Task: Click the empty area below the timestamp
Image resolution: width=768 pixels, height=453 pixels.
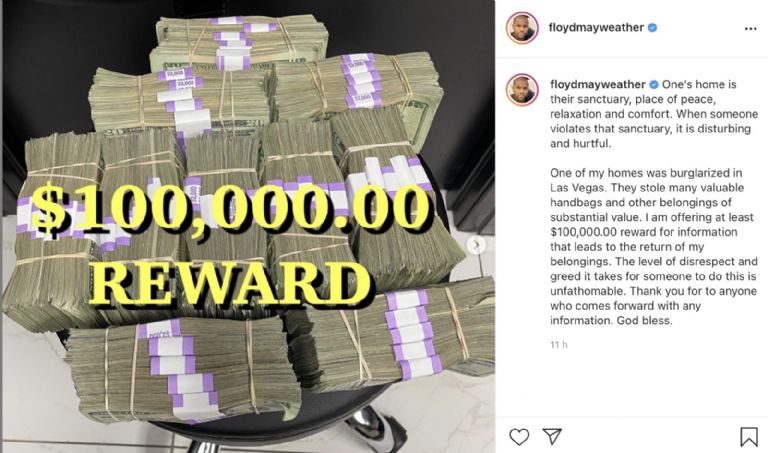Action: 632,382
